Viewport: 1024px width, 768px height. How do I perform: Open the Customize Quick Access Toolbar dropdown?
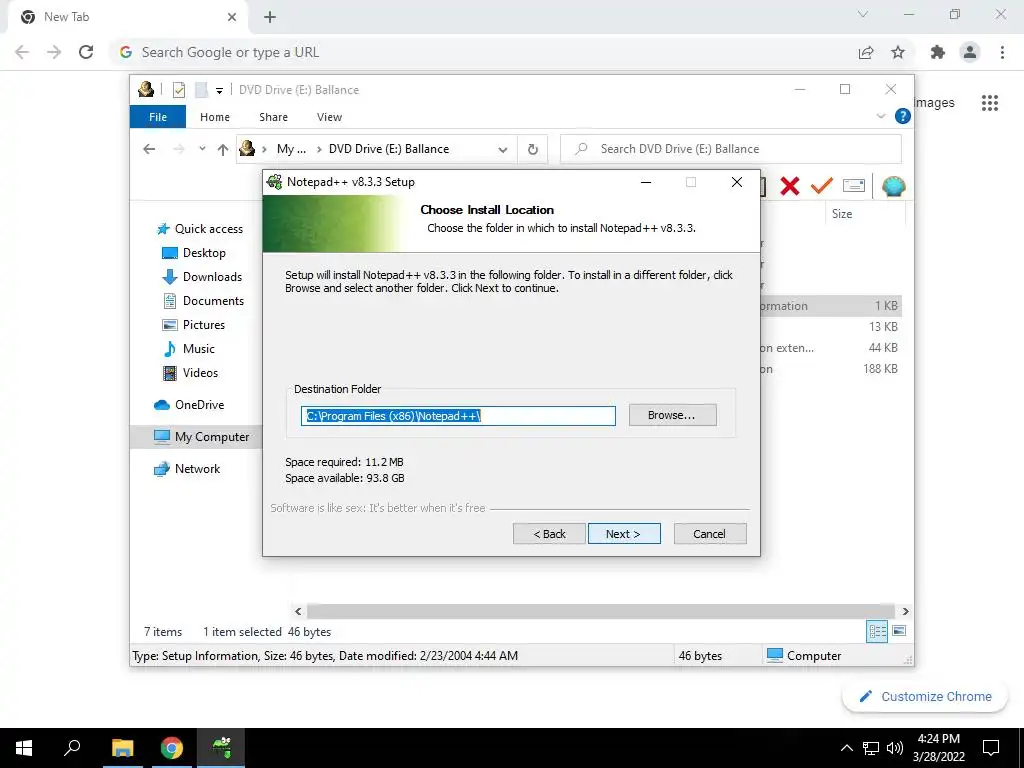(219, 91)
